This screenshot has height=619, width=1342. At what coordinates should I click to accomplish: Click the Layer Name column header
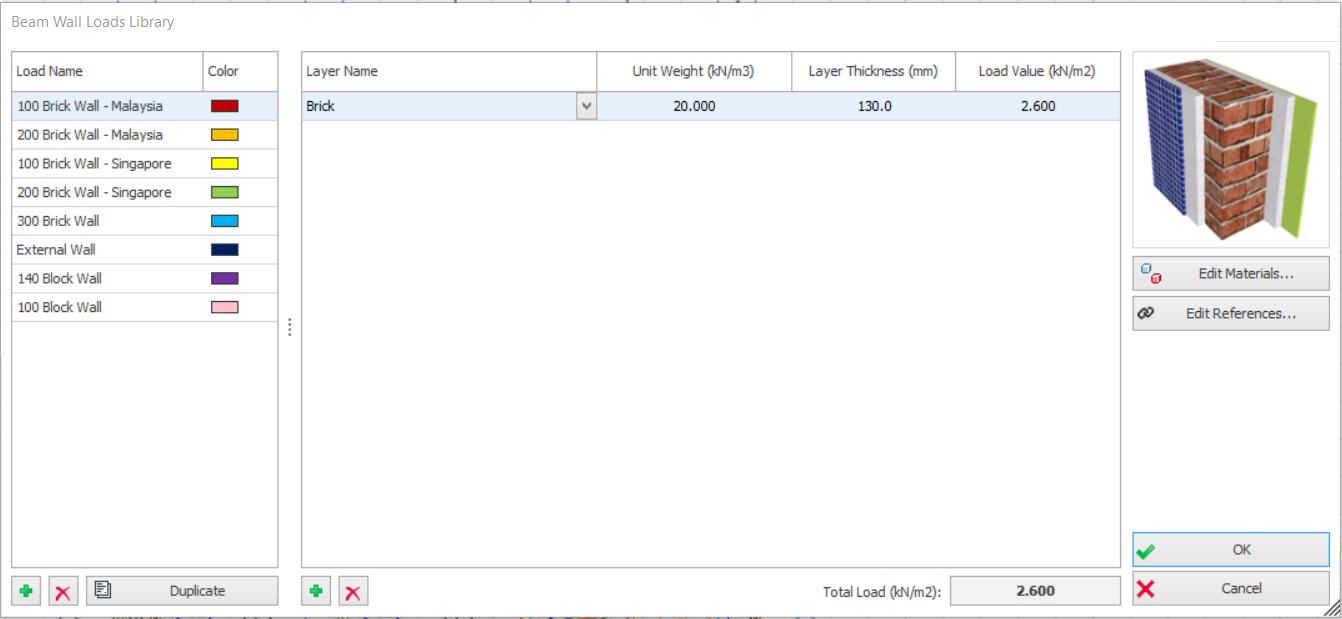coord(449,72)
